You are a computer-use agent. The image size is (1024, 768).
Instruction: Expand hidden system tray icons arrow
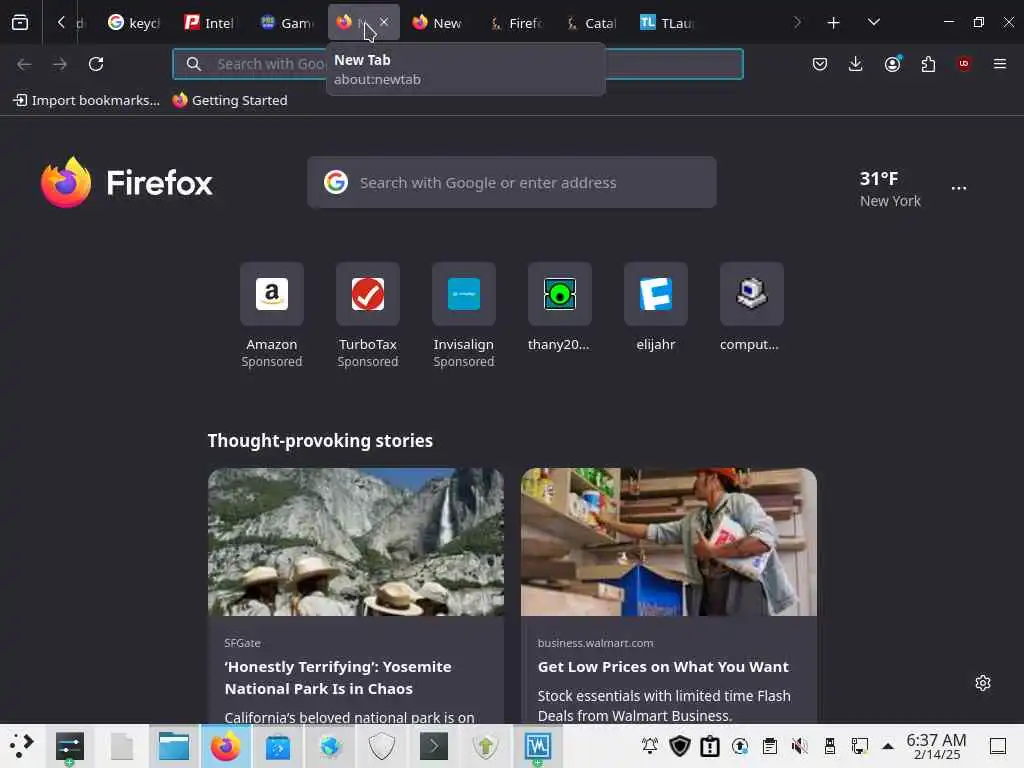(x=888, y=746)
